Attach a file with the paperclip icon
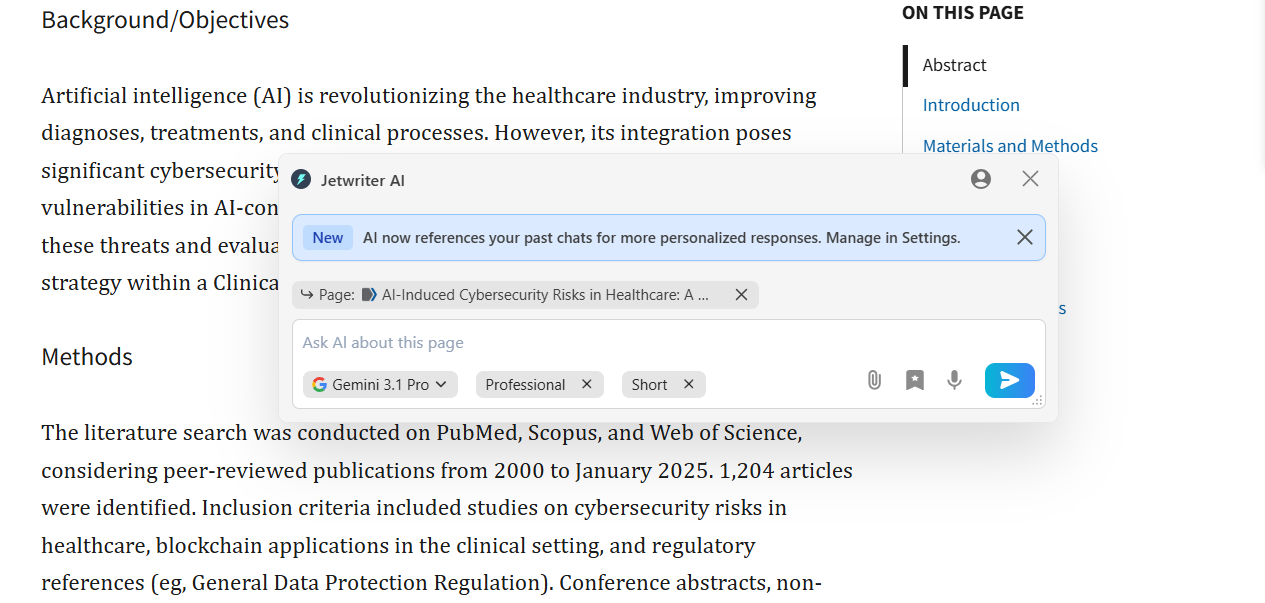 [x=874, y=380]
